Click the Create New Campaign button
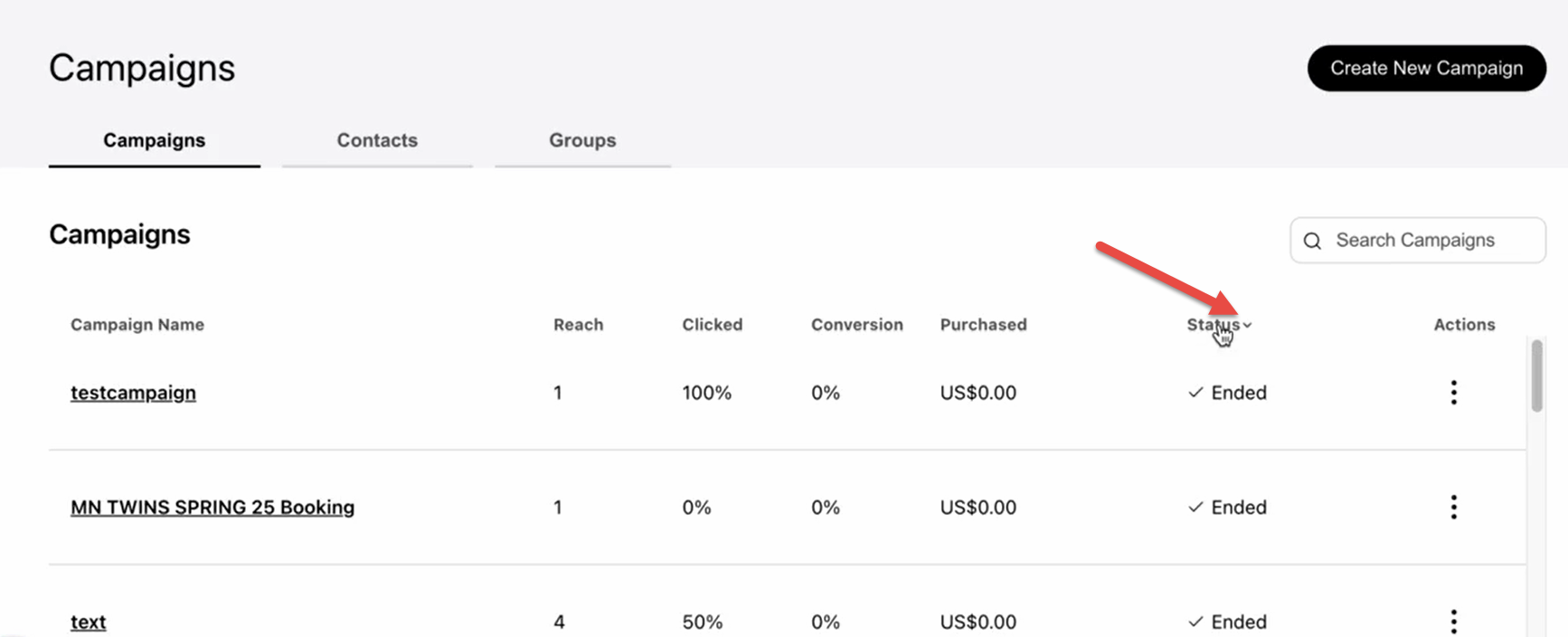Screen dimensions: 1568x637 pyautogui.click(x=1426, y=68)
